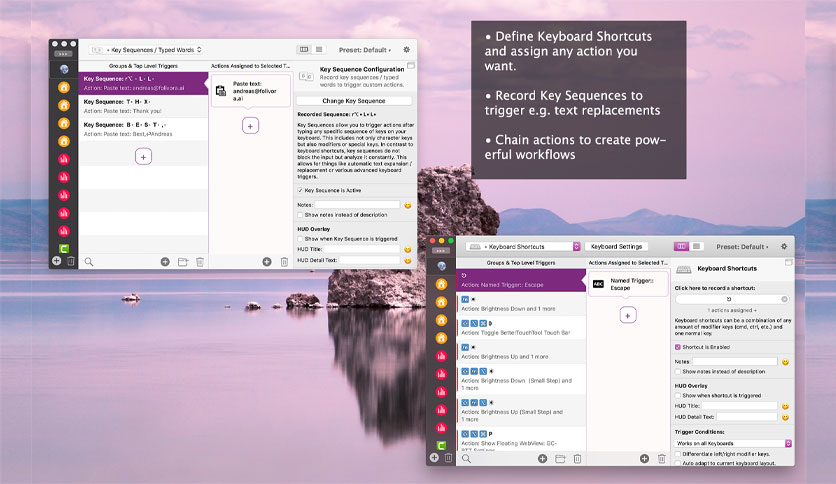Click square plus under Paste text action card
Screen dimensions: 836x484
(250, 126)
